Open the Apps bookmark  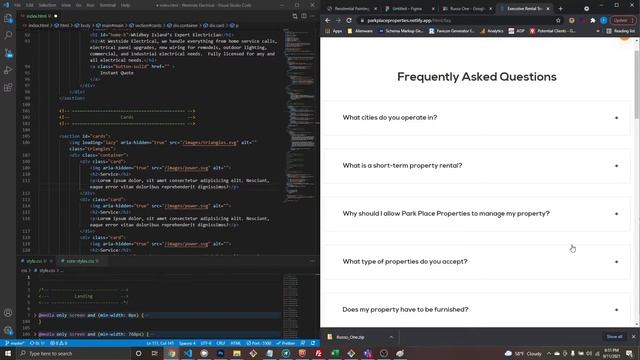point(334,31)
